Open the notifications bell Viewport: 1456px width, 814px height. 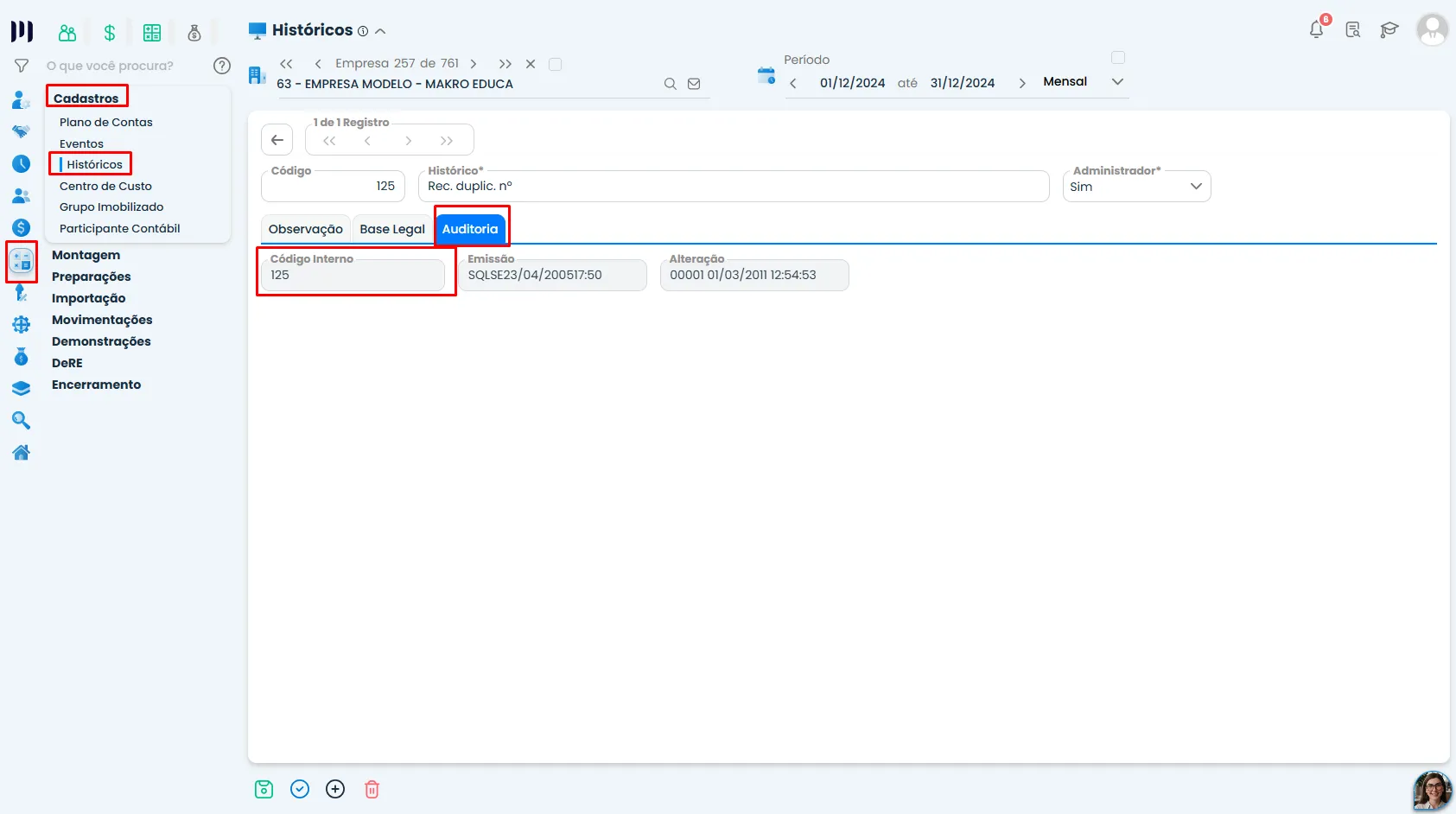point(1317,29)
